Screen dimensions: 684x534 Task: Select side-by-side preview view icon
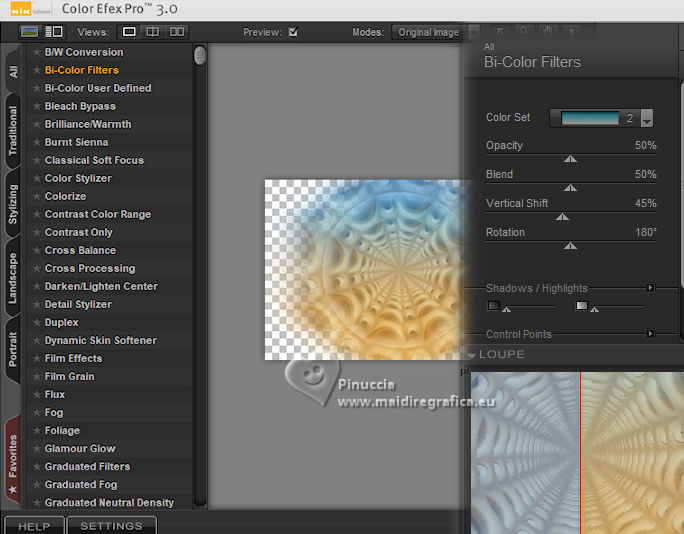(x=177, y=32)
